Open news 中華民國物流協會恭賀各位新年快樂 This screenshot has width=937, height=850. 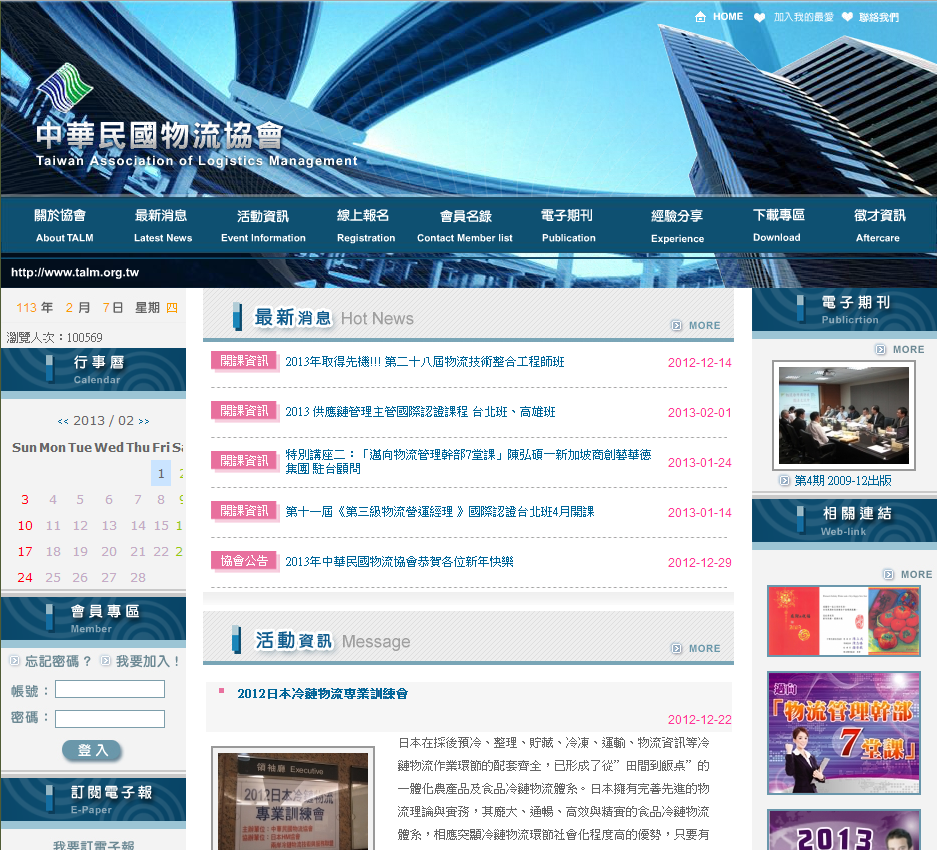pos(399,562)
